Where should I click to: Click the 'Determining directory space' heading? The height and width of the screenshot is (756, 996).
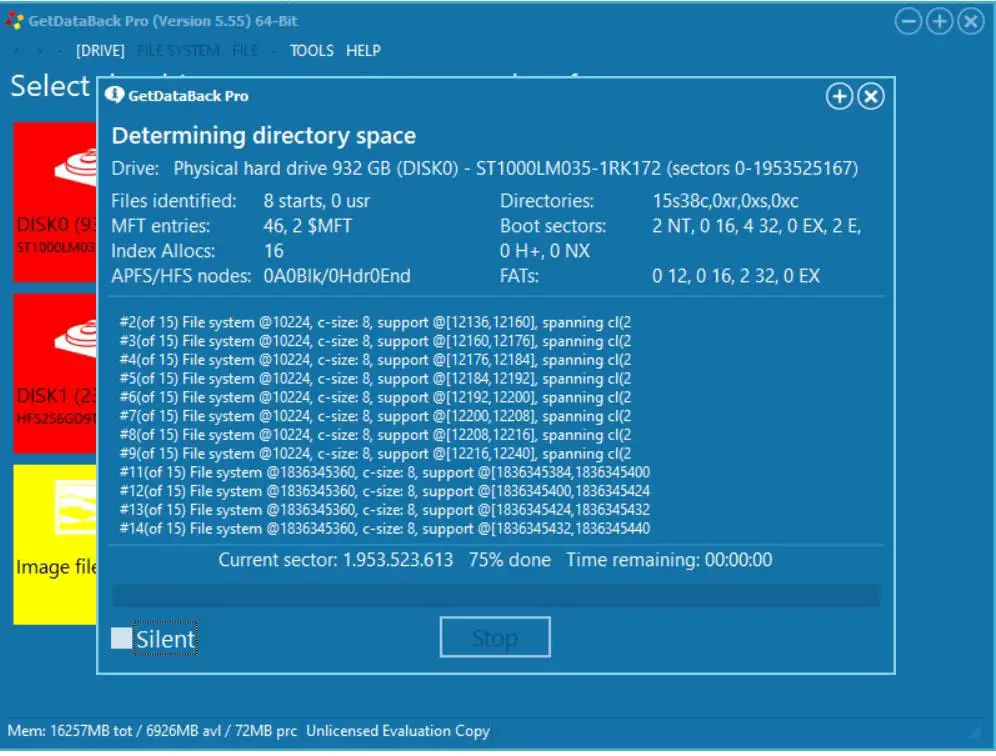264,136
